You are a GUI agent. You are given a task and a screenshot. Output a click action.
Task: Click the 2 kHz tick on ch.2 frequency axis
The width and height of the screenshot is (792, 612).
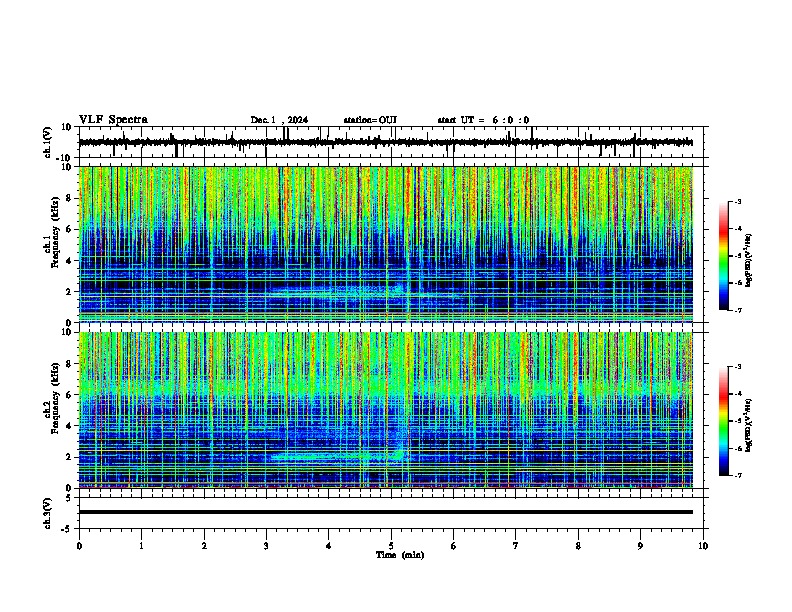(69, 457)
